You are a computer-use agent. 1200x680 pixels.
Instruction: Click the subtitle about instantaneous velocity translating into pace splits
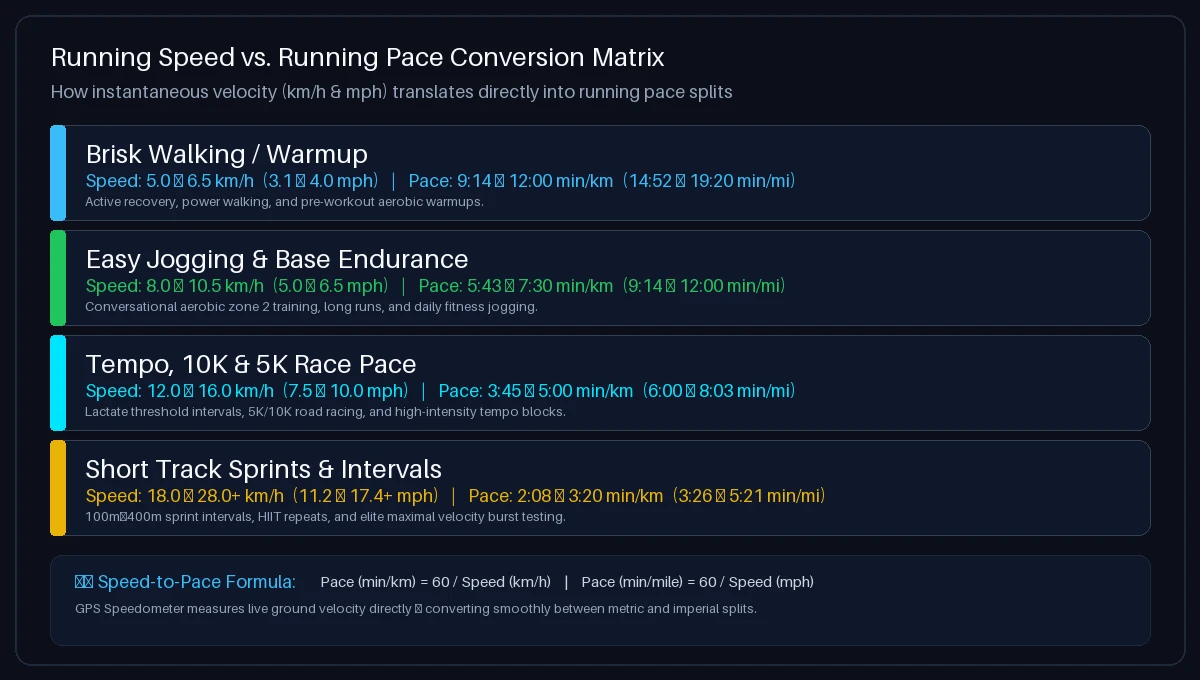point(391,92)
